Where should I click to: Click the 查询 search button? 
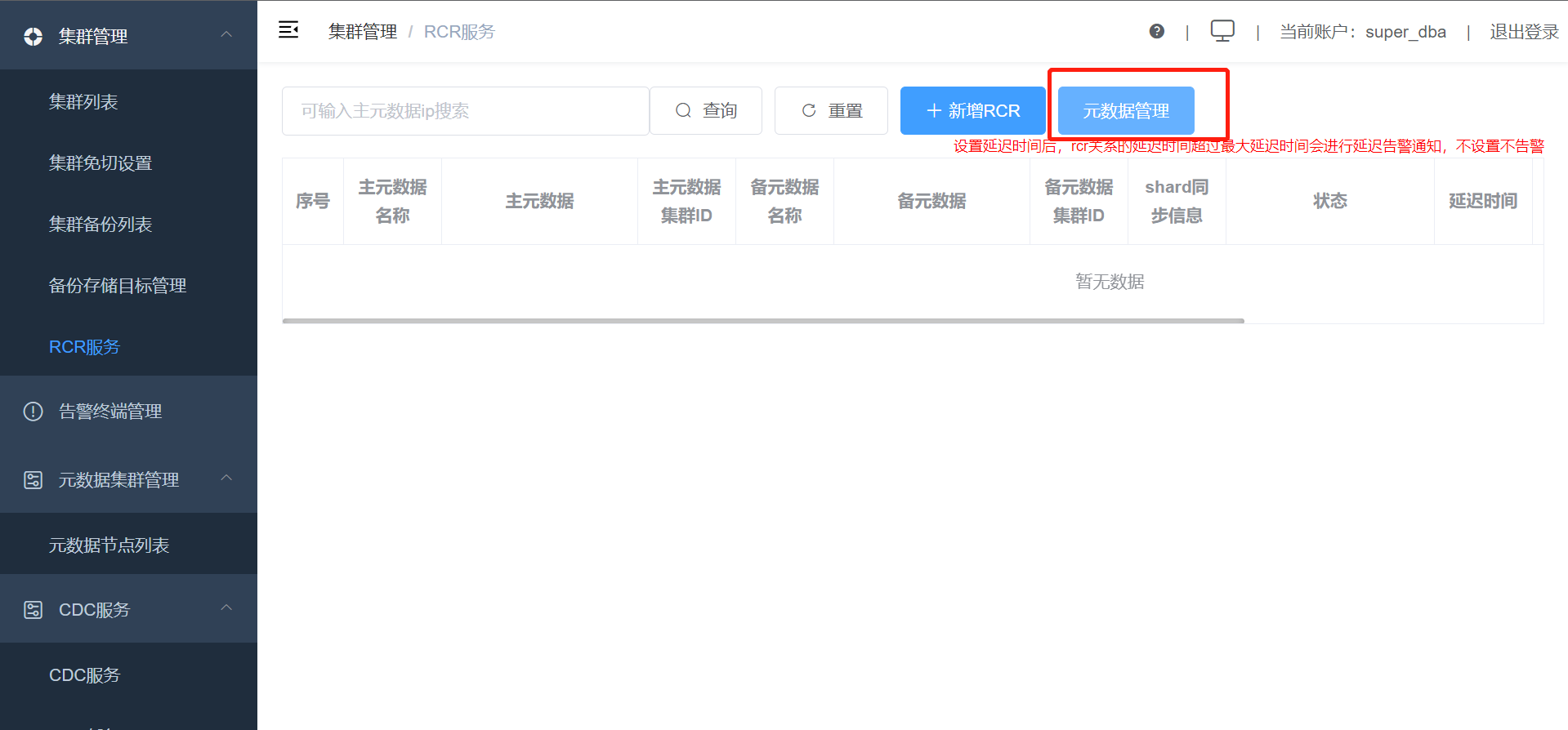tap(706, 110)
